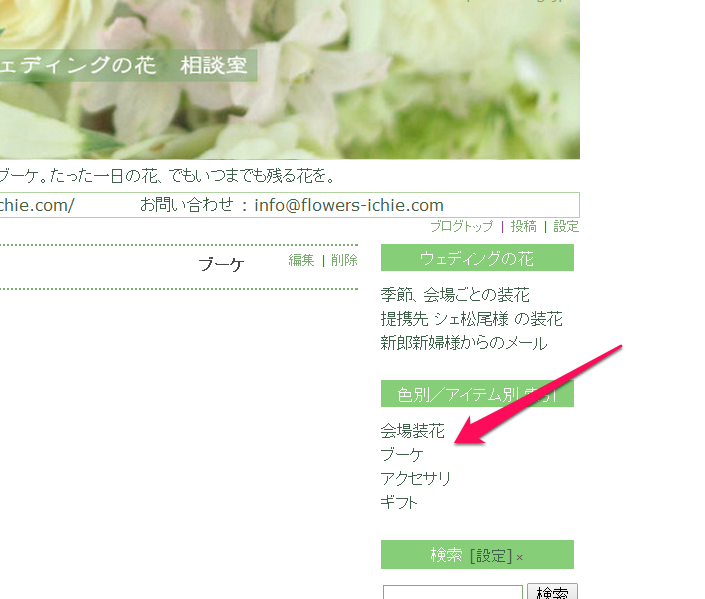Close the 検索 widget with the × icon
The height and width of the screenshot is (599, 705).
[520, 557]
